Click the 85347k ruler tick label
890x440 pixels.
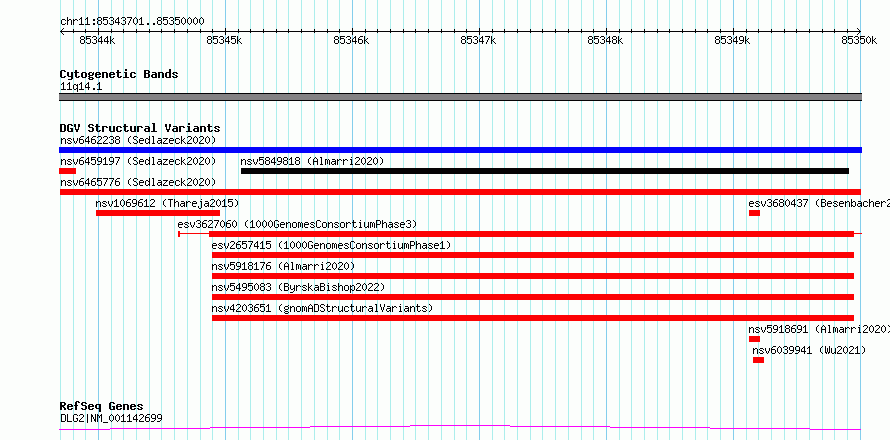(x=478, y=40)
